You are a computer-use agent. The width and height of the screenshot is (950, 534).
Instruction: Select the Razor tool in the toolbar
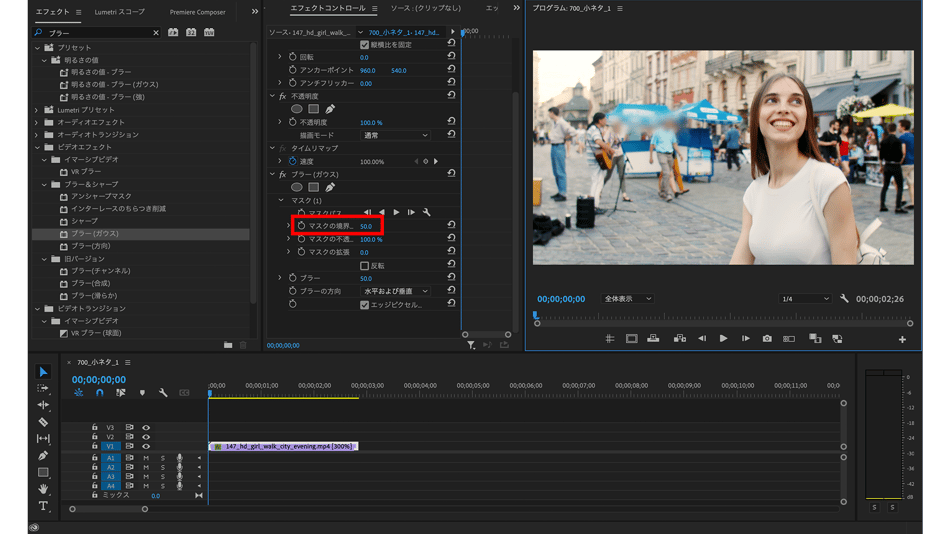[43, 422]
